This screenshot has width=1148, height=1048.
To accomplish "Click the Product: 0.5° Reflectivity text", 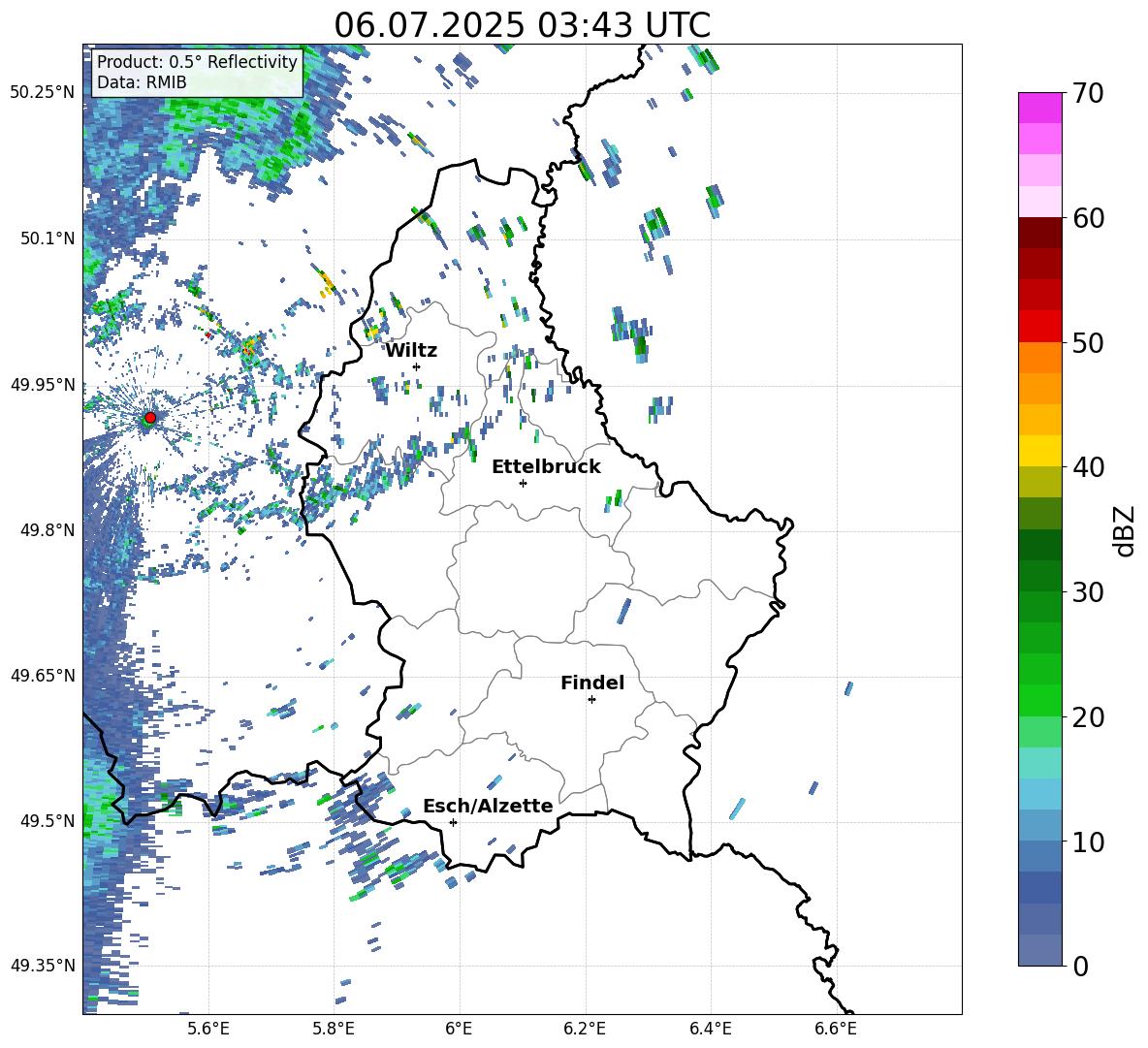I will [x=197, y=61].
